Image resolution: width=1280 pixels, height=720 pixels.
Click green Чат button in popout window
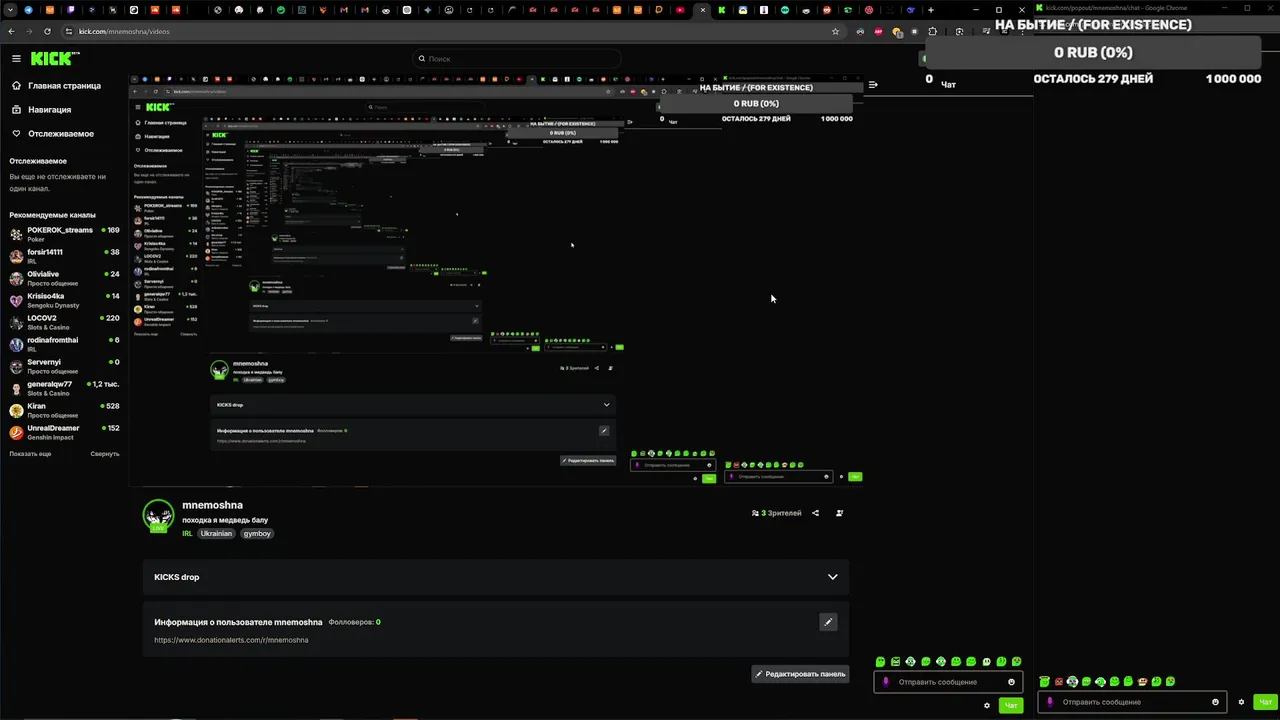(1266, 702)
